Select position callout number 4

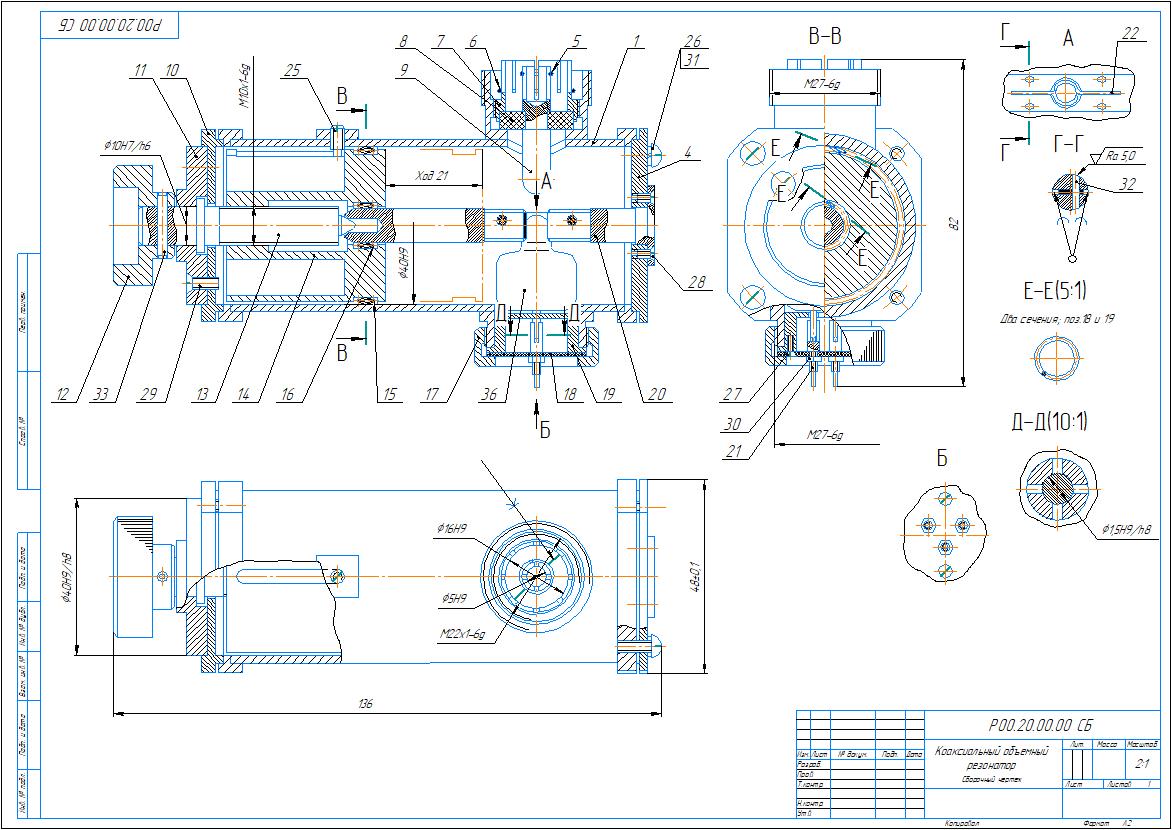(690, 153)
